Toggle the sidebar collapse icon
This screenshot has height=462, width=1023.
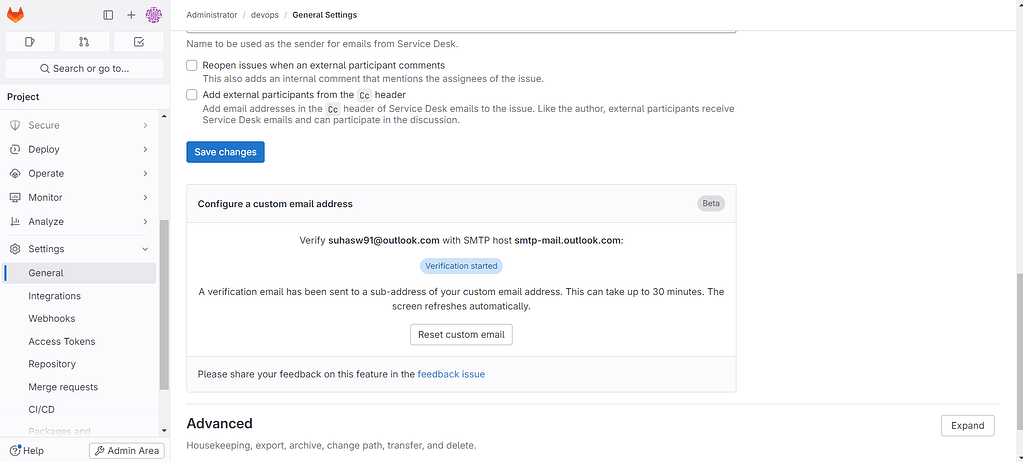point(109,15)
